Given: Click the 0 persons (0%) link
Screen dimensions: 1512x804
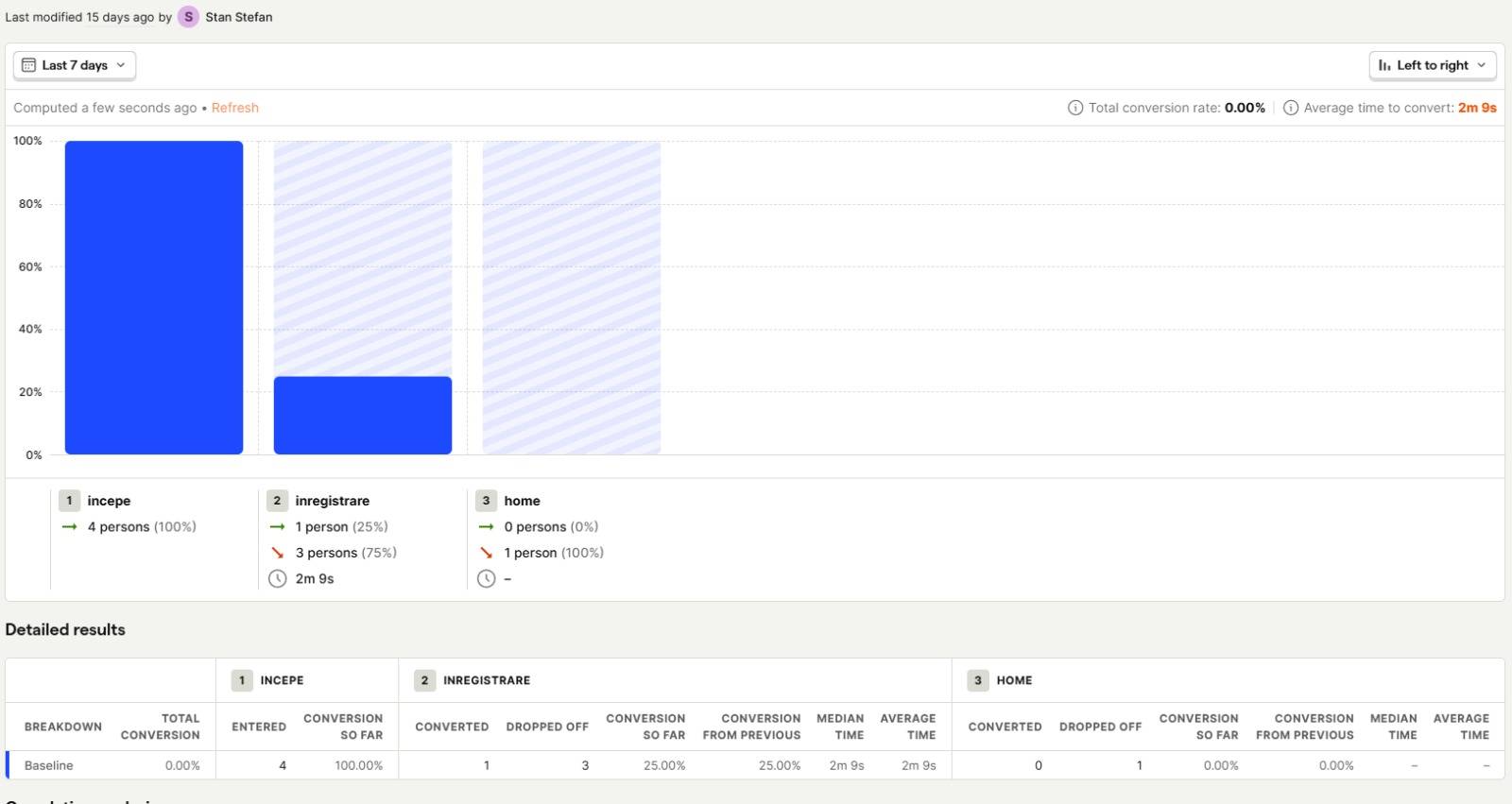Looking at the screenshot, I should pyautogui.click(x=551, y=527).
